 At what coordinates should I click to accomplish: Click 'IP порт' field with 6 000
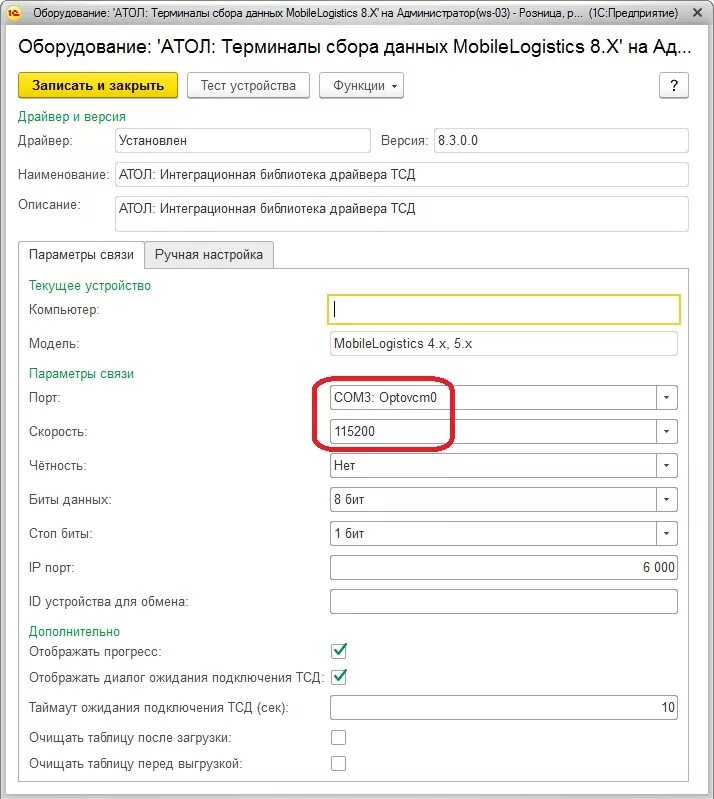(504, 568)
